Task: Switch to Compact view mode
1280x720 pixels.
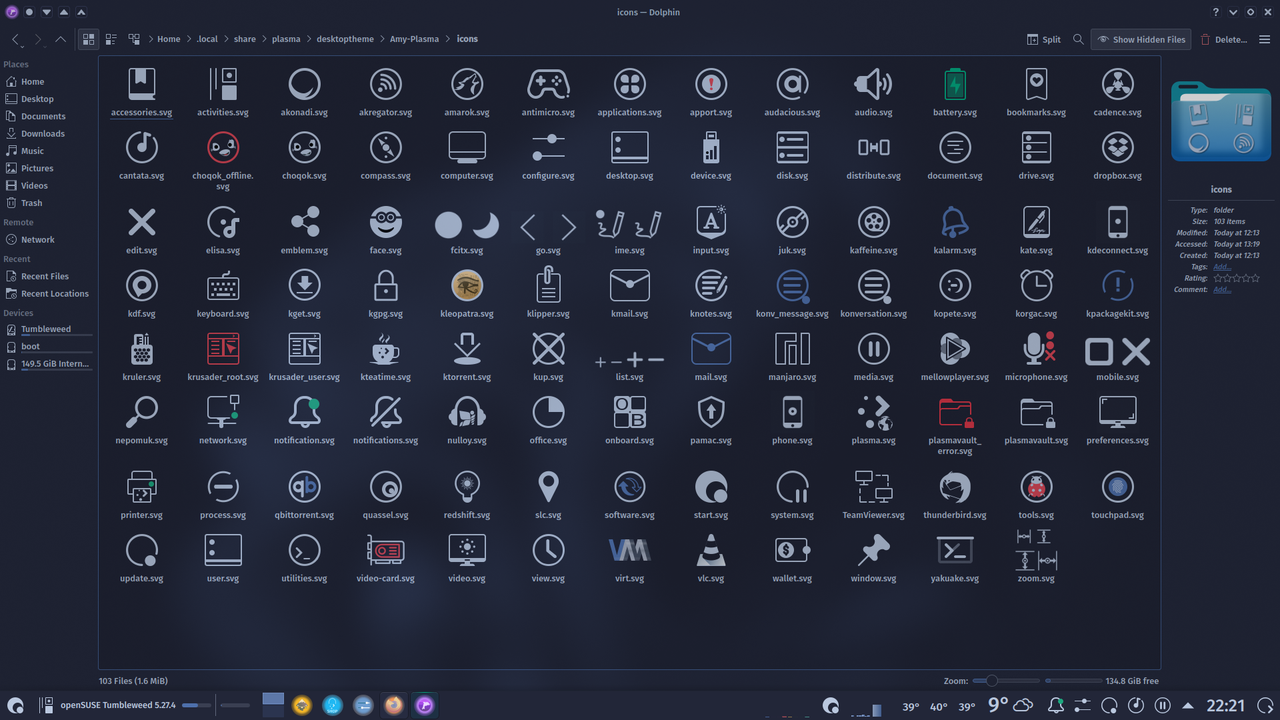Action: coord(111,39)
